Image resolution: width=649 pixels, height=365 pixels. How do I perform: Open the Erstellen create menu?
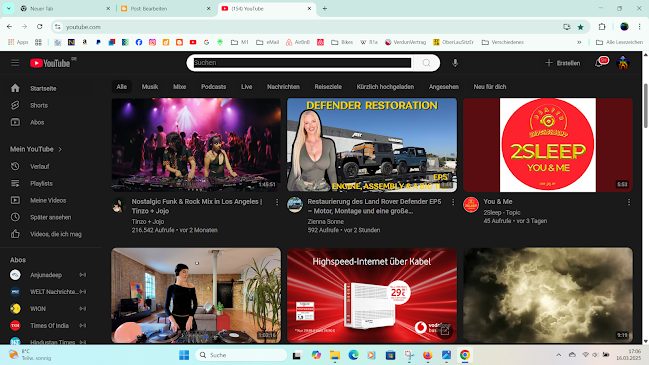pos(562,63)
